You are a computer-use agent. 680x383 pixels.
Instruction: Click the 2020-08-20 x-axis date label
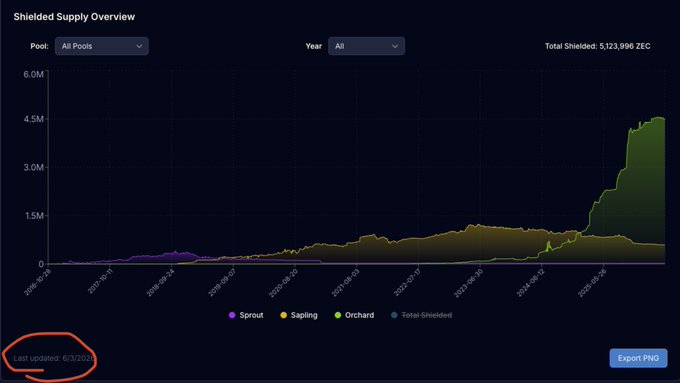coord(284,283)
